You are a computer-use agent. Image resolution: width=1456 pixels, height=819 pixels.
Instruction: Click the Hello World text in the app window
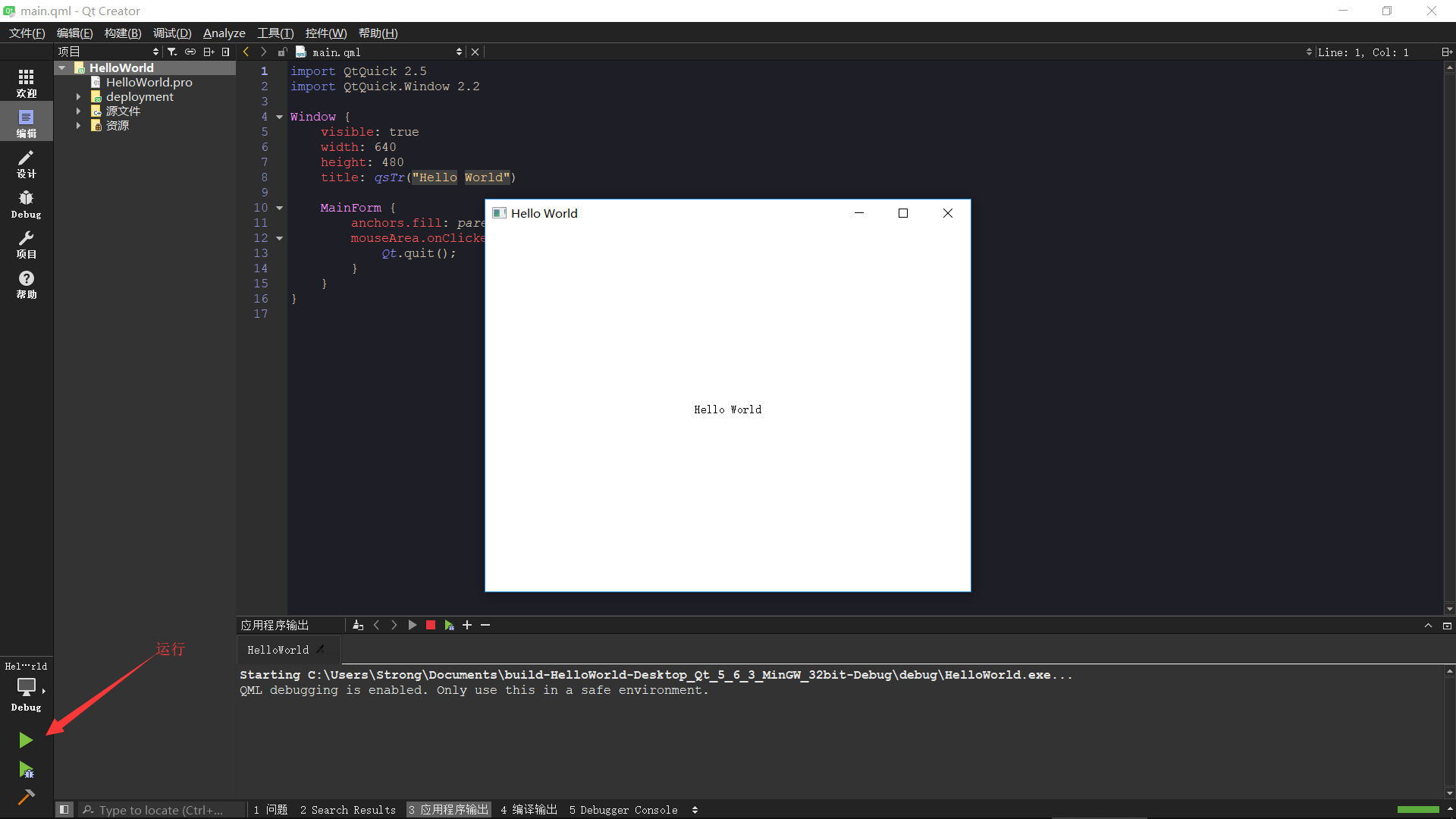[727, 409]
